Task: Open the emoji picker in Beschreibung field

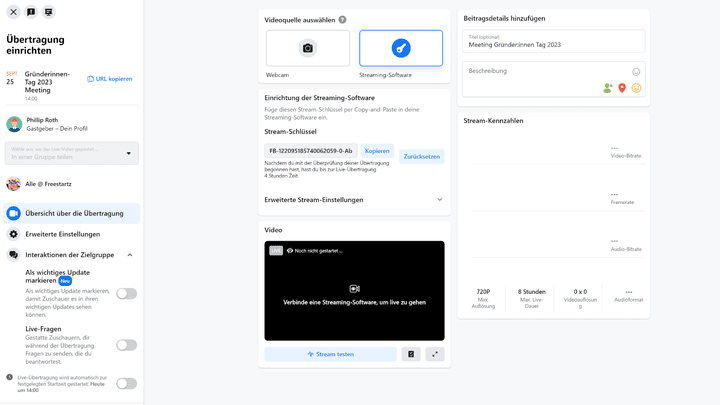Action: pyautogui.click(x=636, y=72)
